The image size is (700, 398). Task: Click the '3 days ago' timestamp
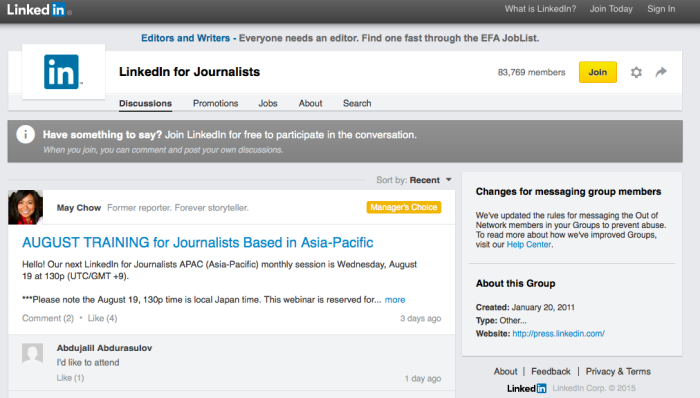click(x=420, y=318)
